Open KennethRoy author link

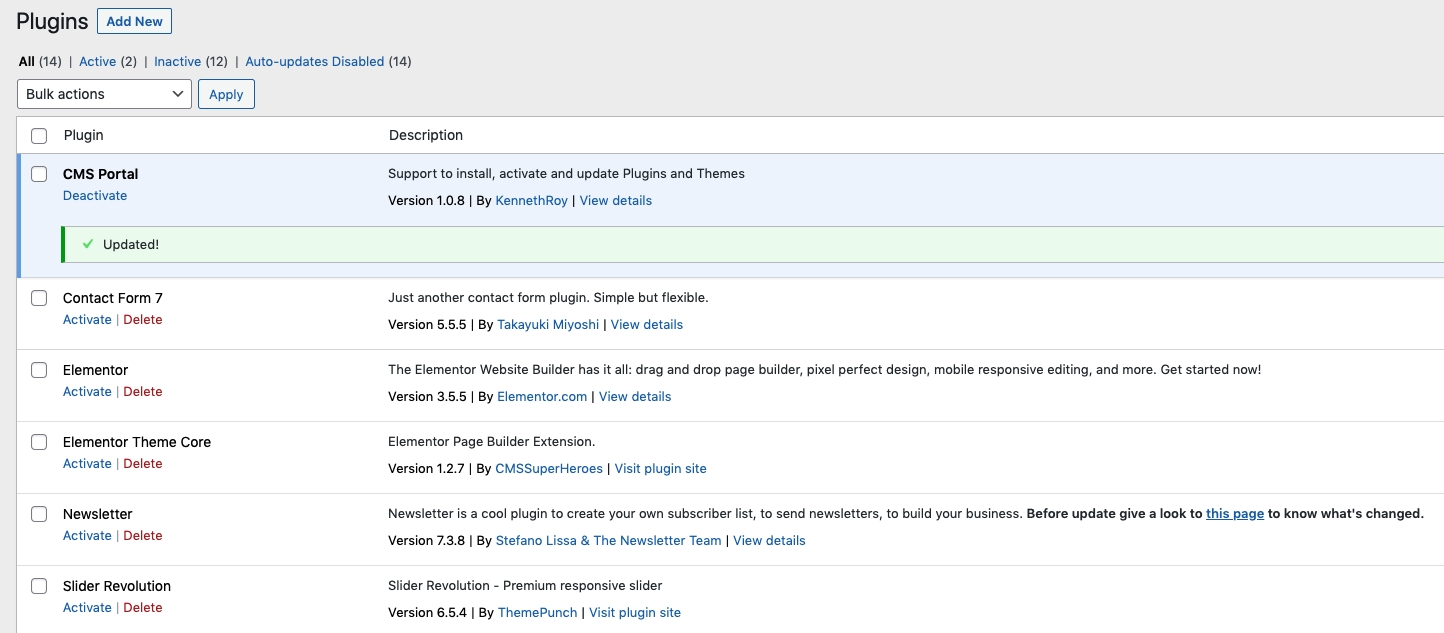click(531, 201)
